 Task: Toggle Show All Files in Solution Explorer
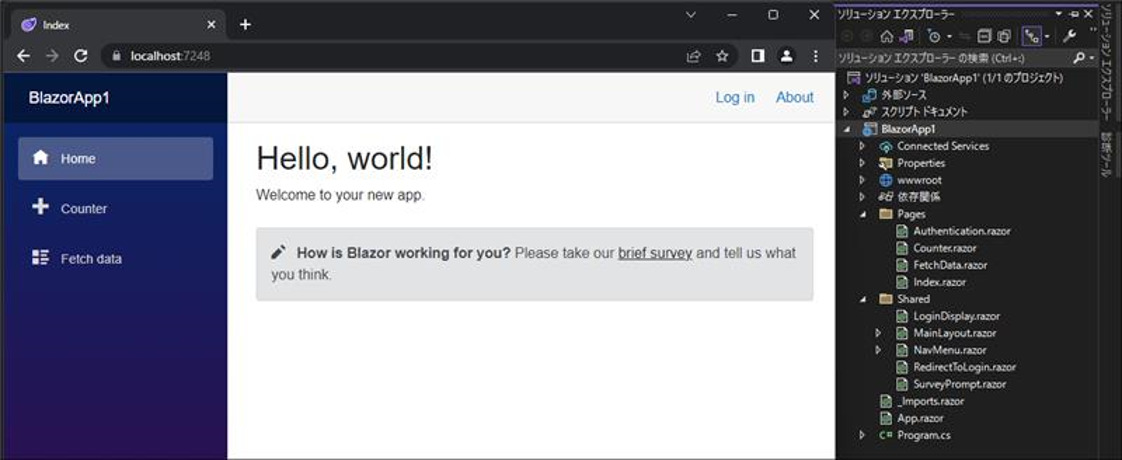click(x=1004, y=36)
